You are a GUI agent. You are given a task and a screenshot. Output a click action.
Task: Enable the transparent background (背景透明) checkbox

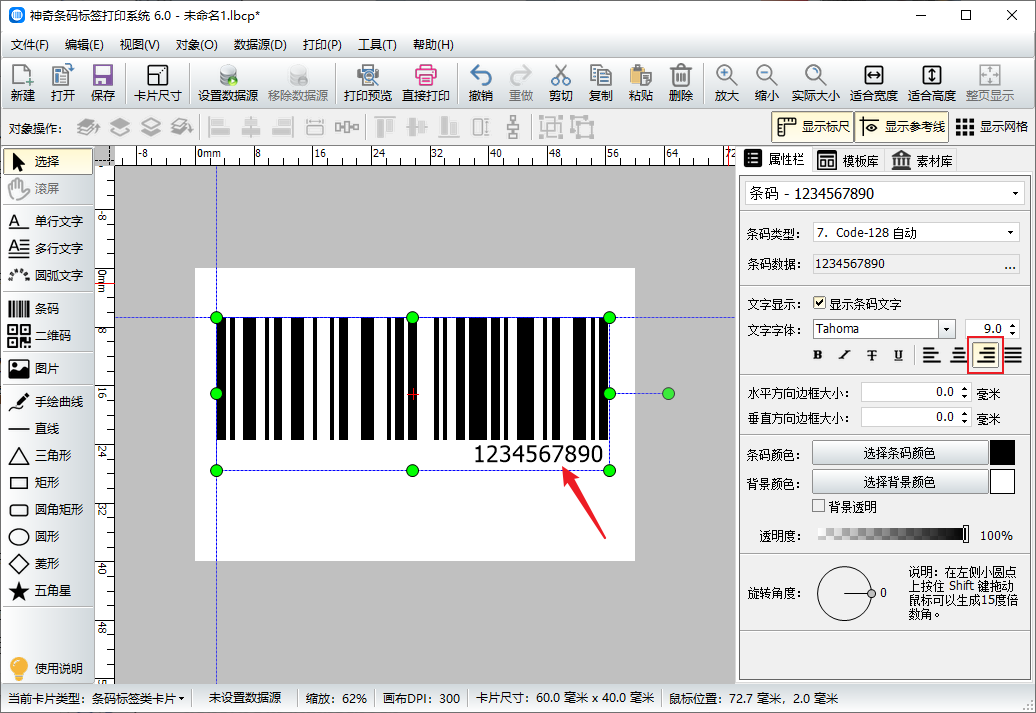[x=819, y=507]
